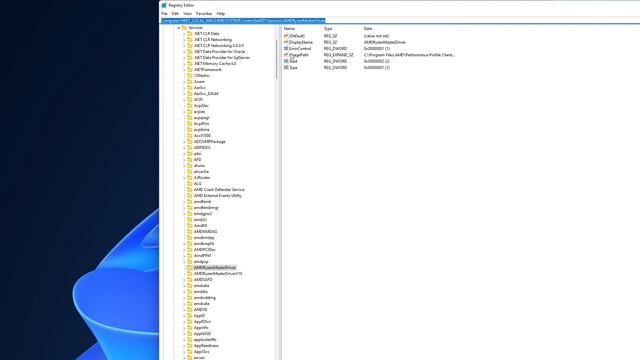
Task: Select the amdgpio2 key
Action: [x=203, y=213]
